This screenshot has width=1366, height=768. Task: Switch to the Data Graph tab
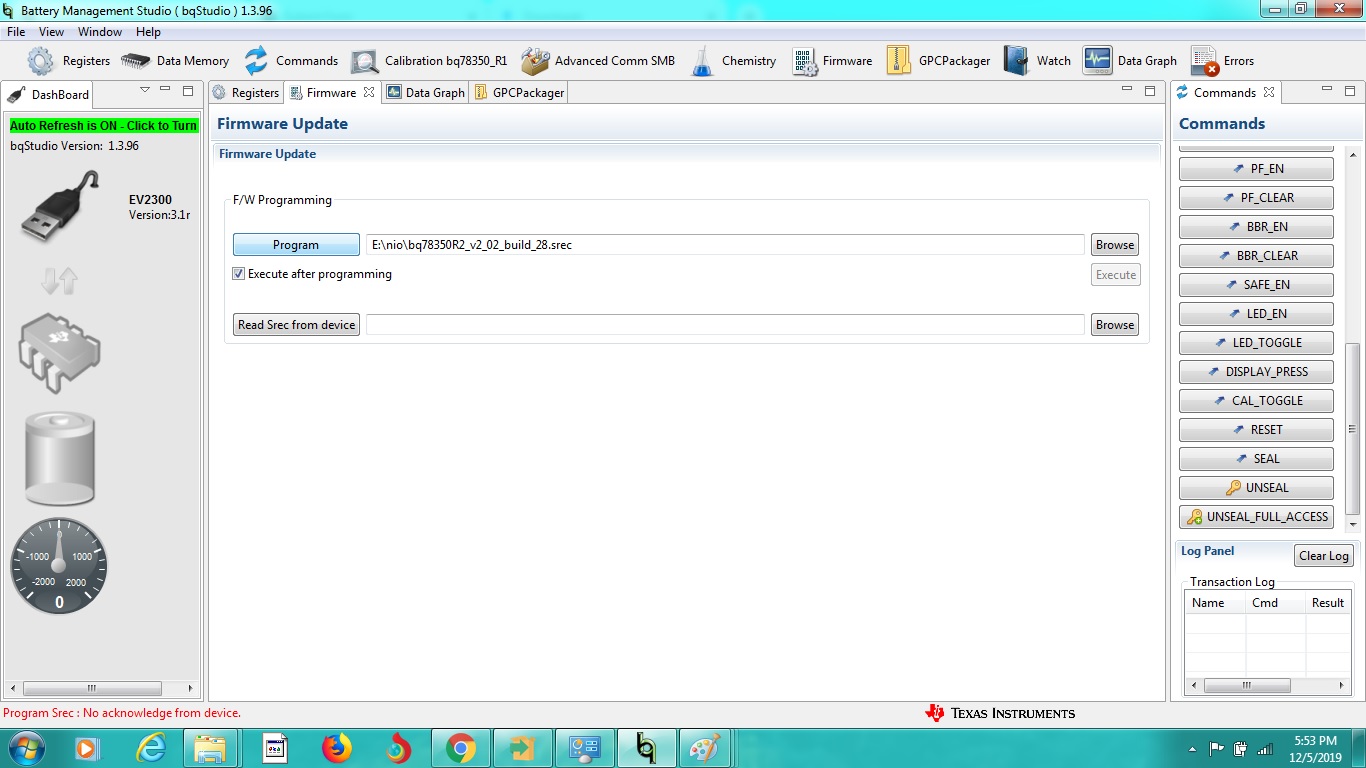tap(426, 92)
